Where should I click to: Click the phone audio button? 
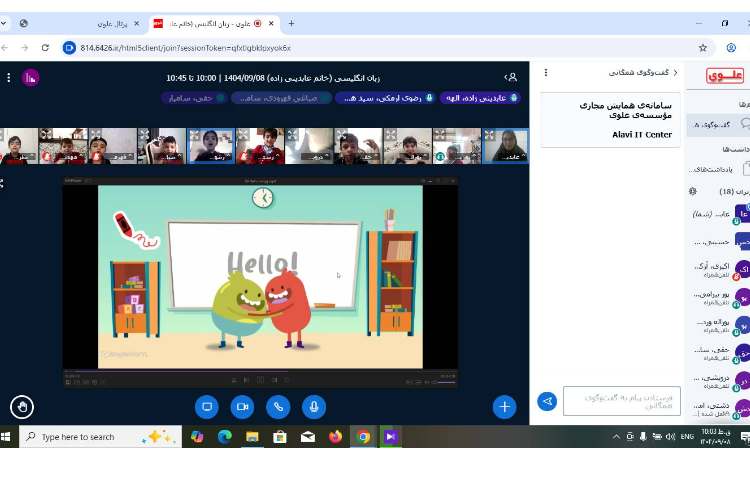(278, 406)
